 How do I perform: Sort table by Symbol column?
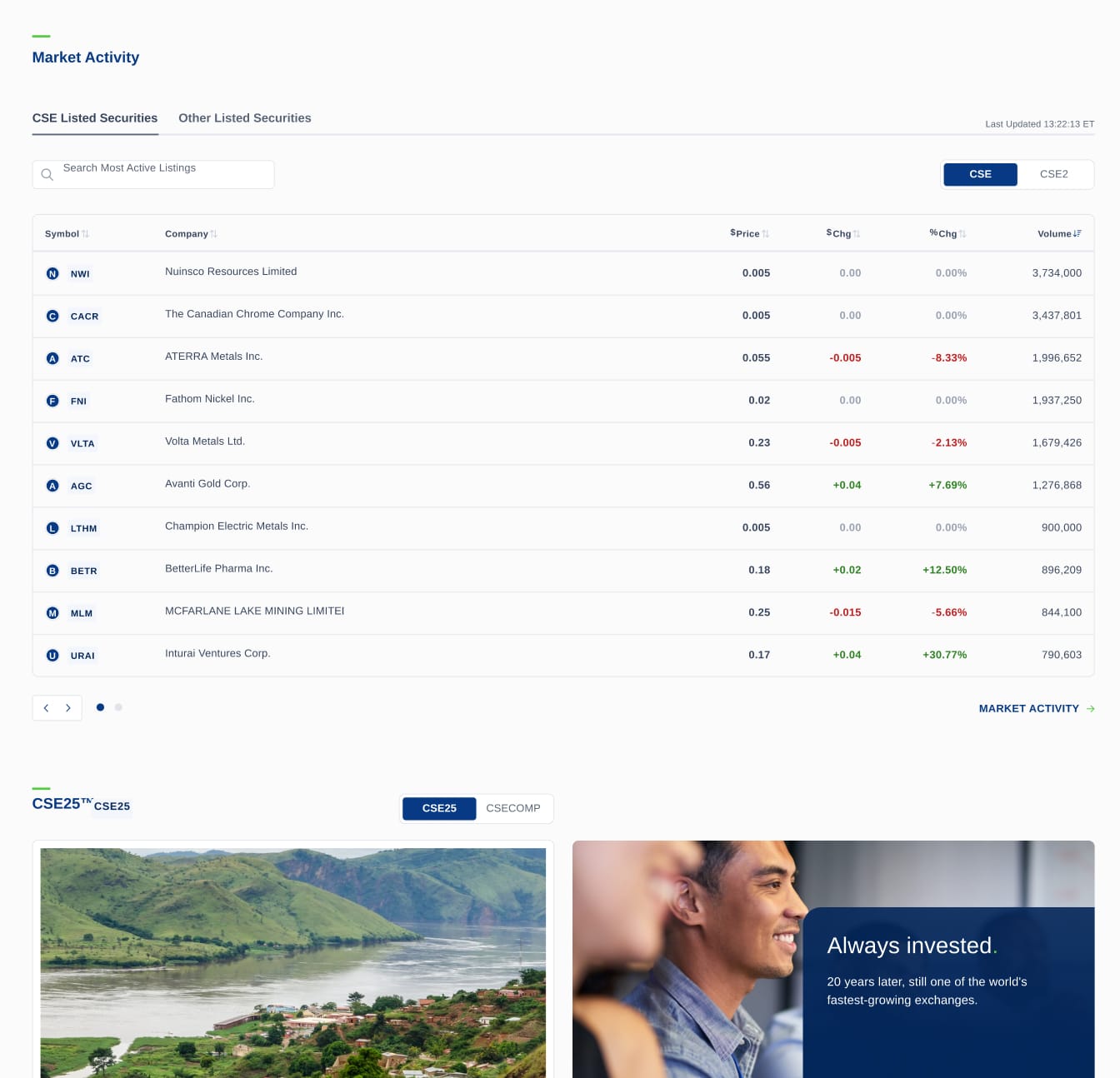pos(67,234)
